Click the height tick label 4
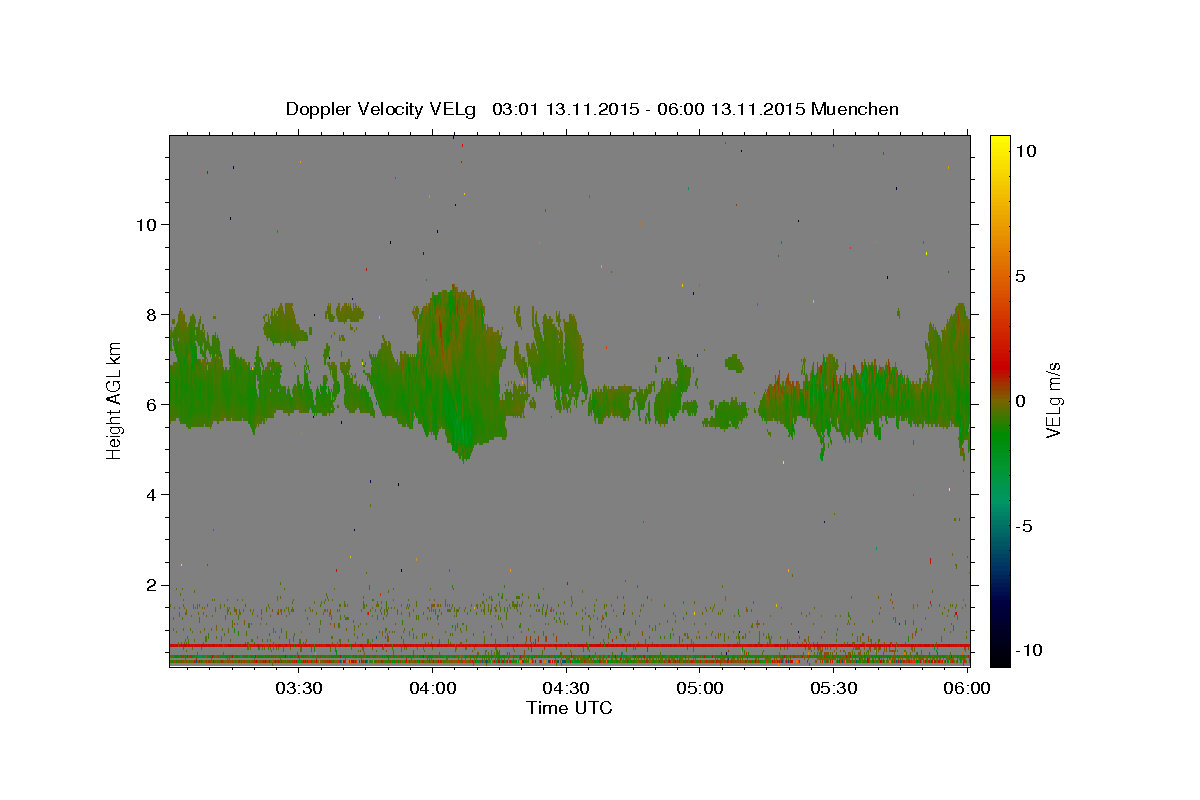 tap(152, 494)
